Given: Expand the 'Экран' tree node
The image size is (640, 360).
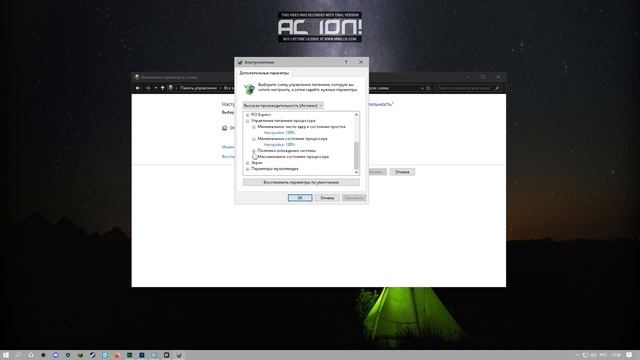Looking at the screenshot, I should click(x=247, y=163).
